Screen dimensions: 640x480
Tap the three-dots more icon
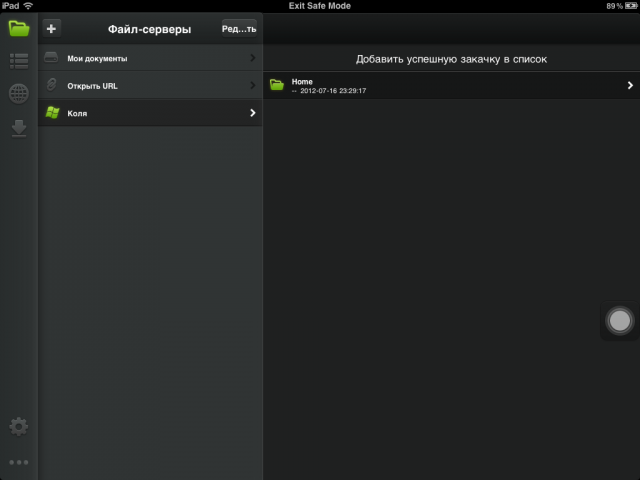(x=19, y=462)
